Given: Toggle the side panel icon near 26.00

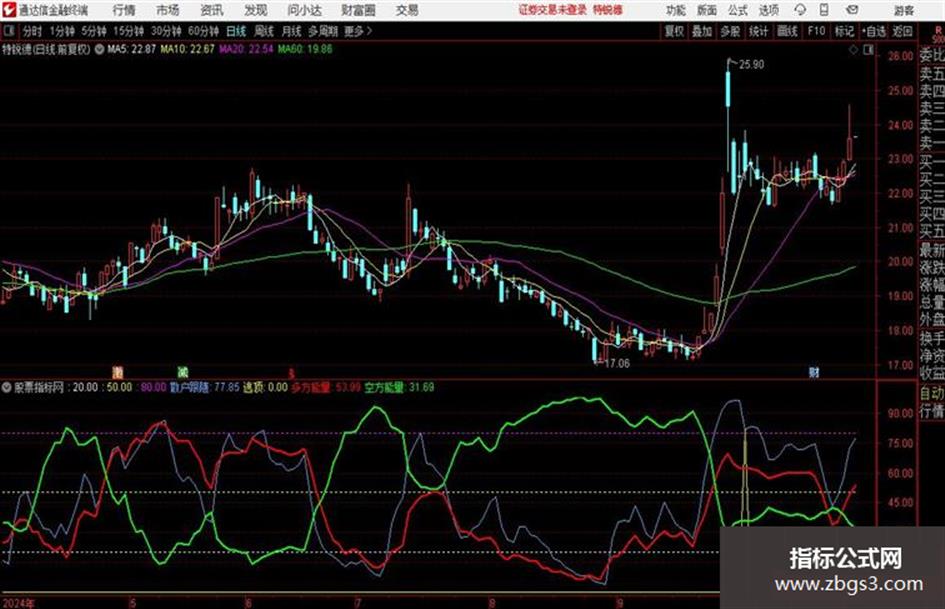Looking at the screenshot, I should click(x=868, y=50).
